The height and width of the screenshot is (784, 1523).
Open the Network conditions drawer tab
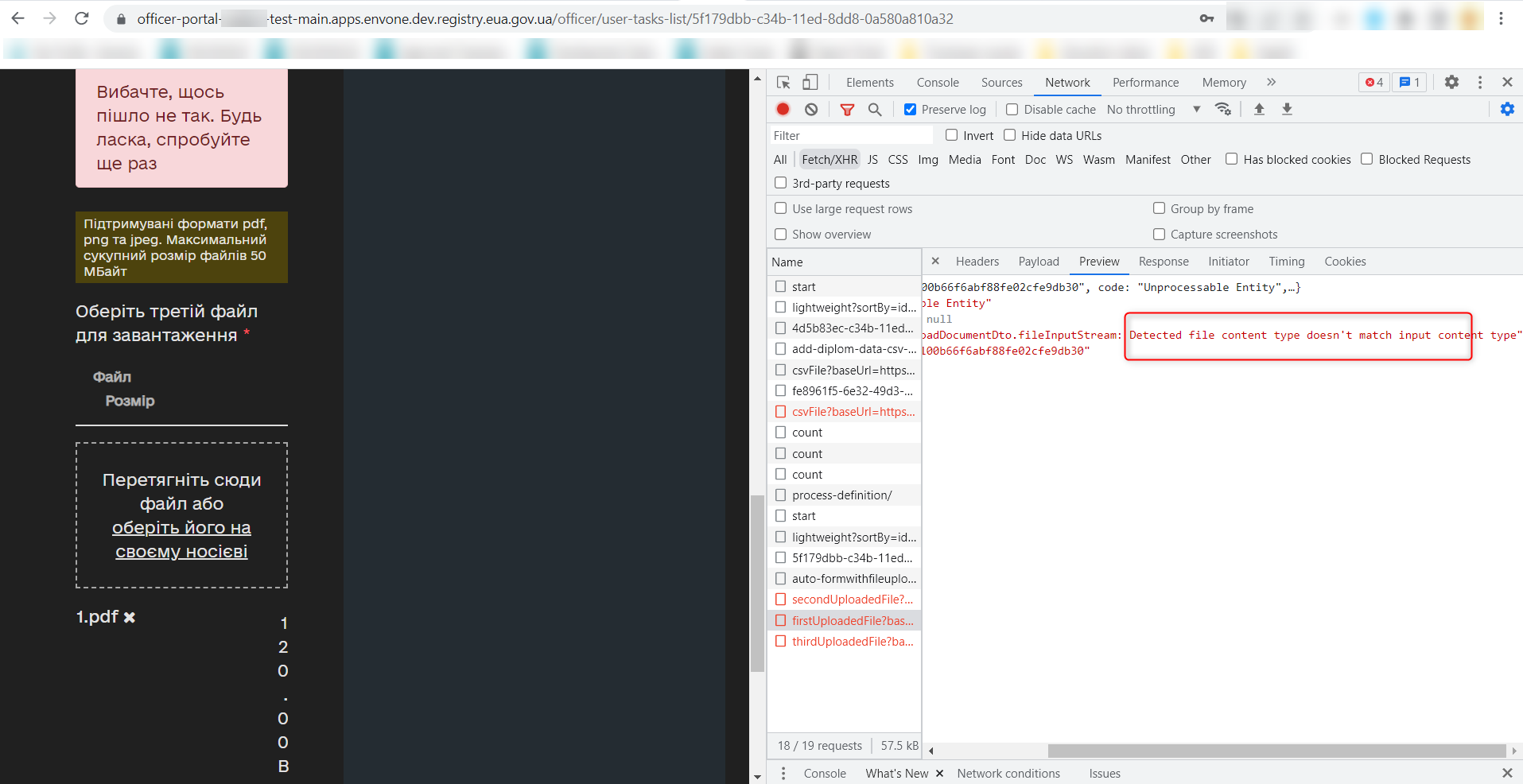click(x=1008, y=773)
